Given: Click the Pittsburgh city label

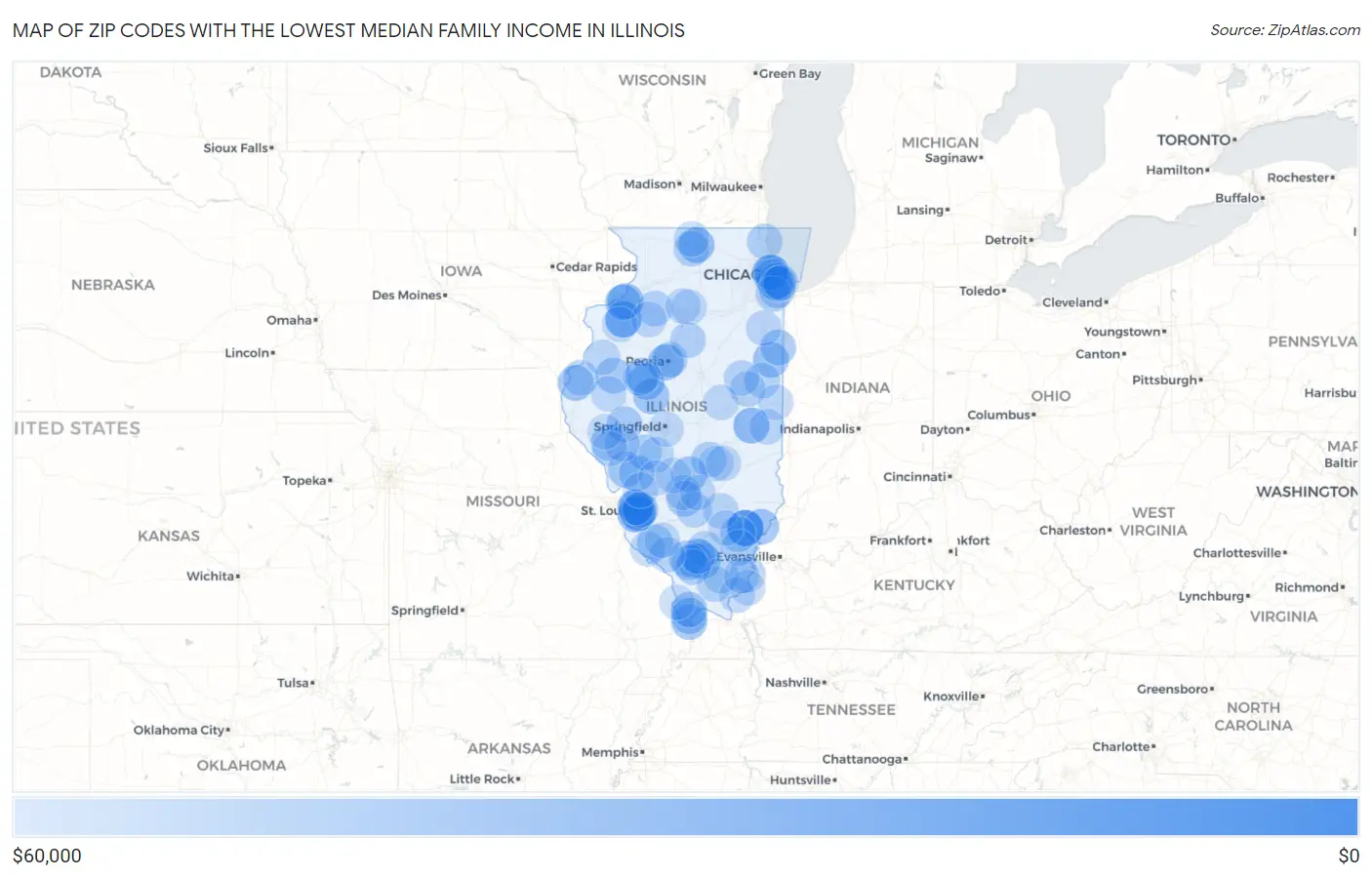Looking at the screenshot, I should click(1167, 379).
